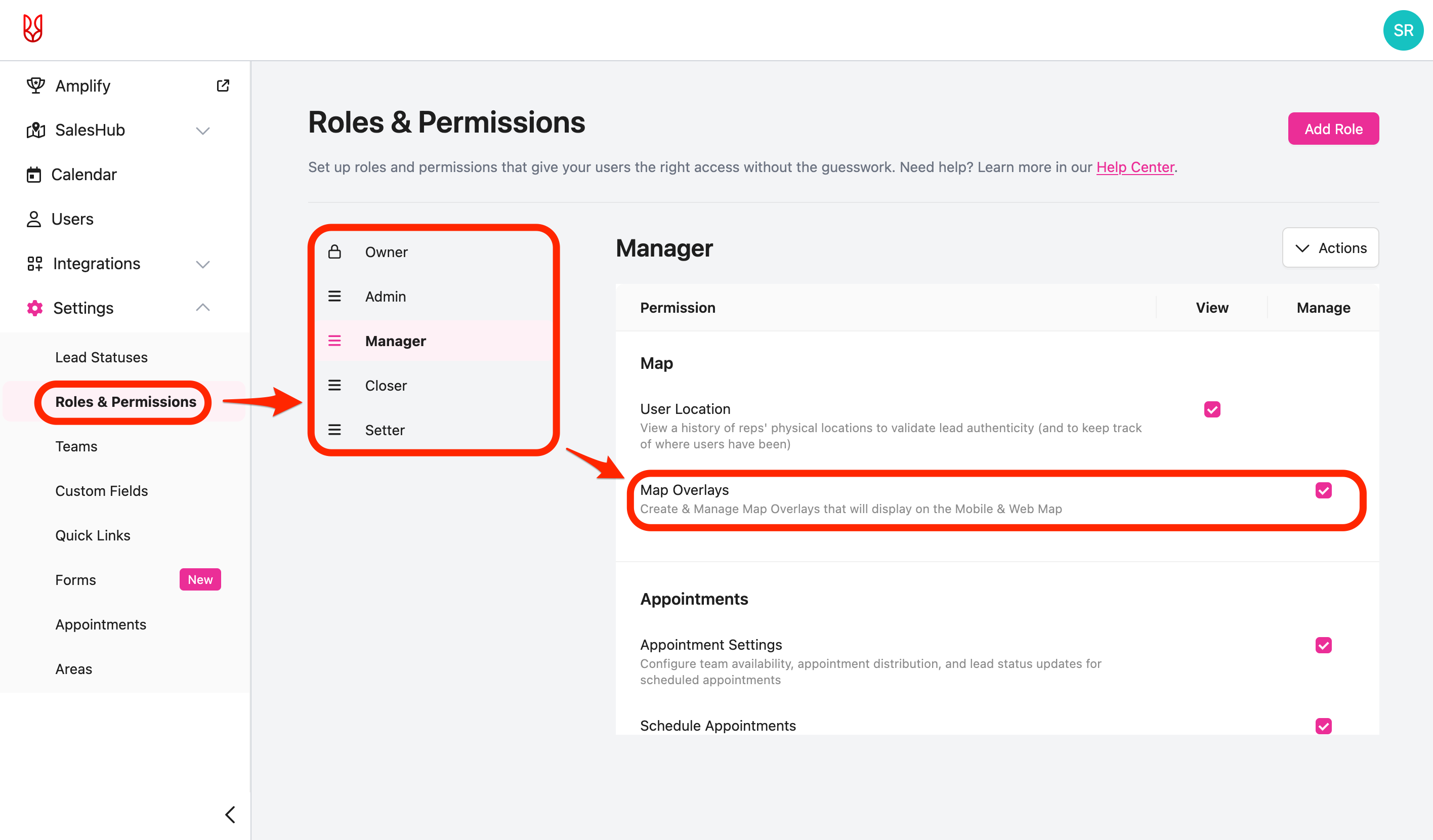Go to Custom Fields settings
The height and width of the screenshot is (840, 1433).
(101, 491)
